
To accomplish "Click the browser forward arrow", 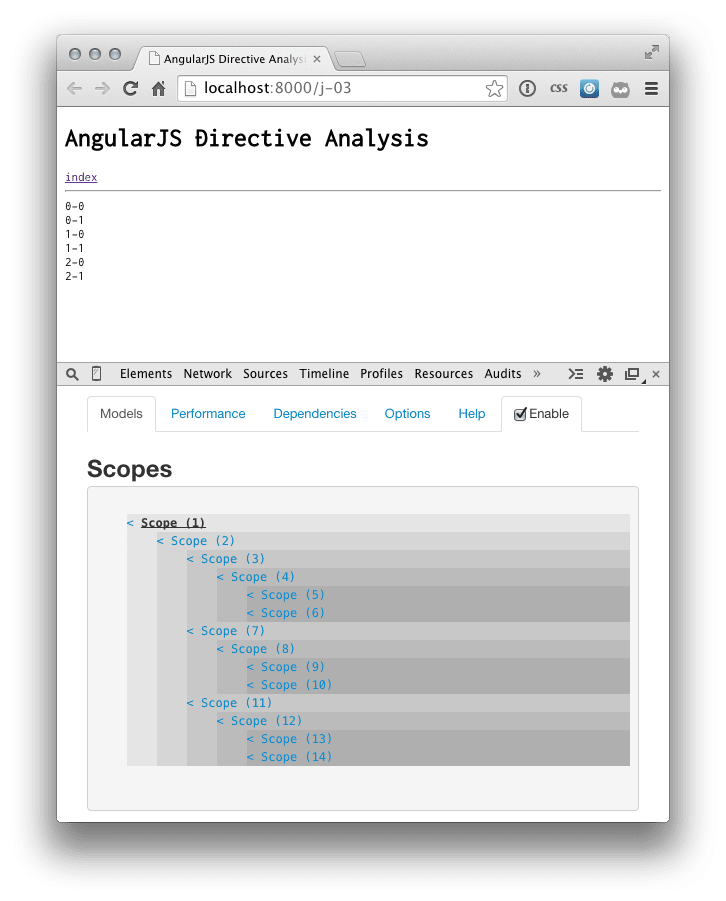I will click(102, 88).
